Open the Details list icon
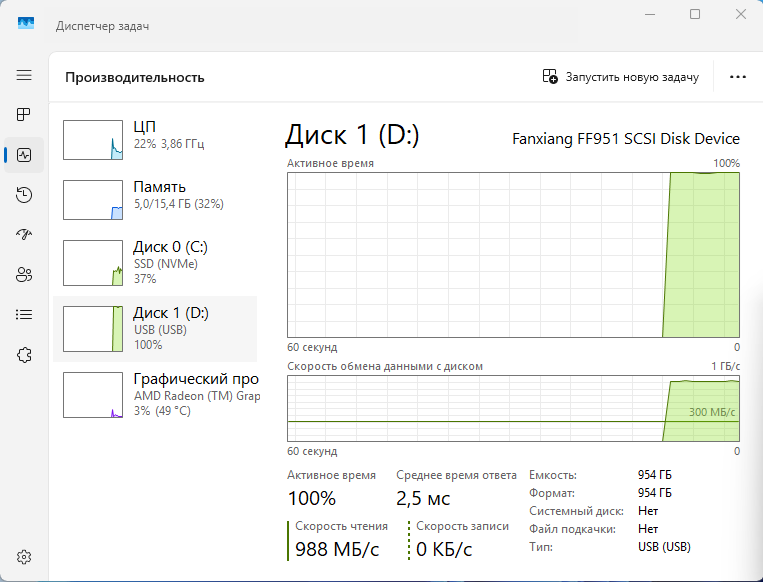Viewport: 763px width, 582px height. (24, 314)
